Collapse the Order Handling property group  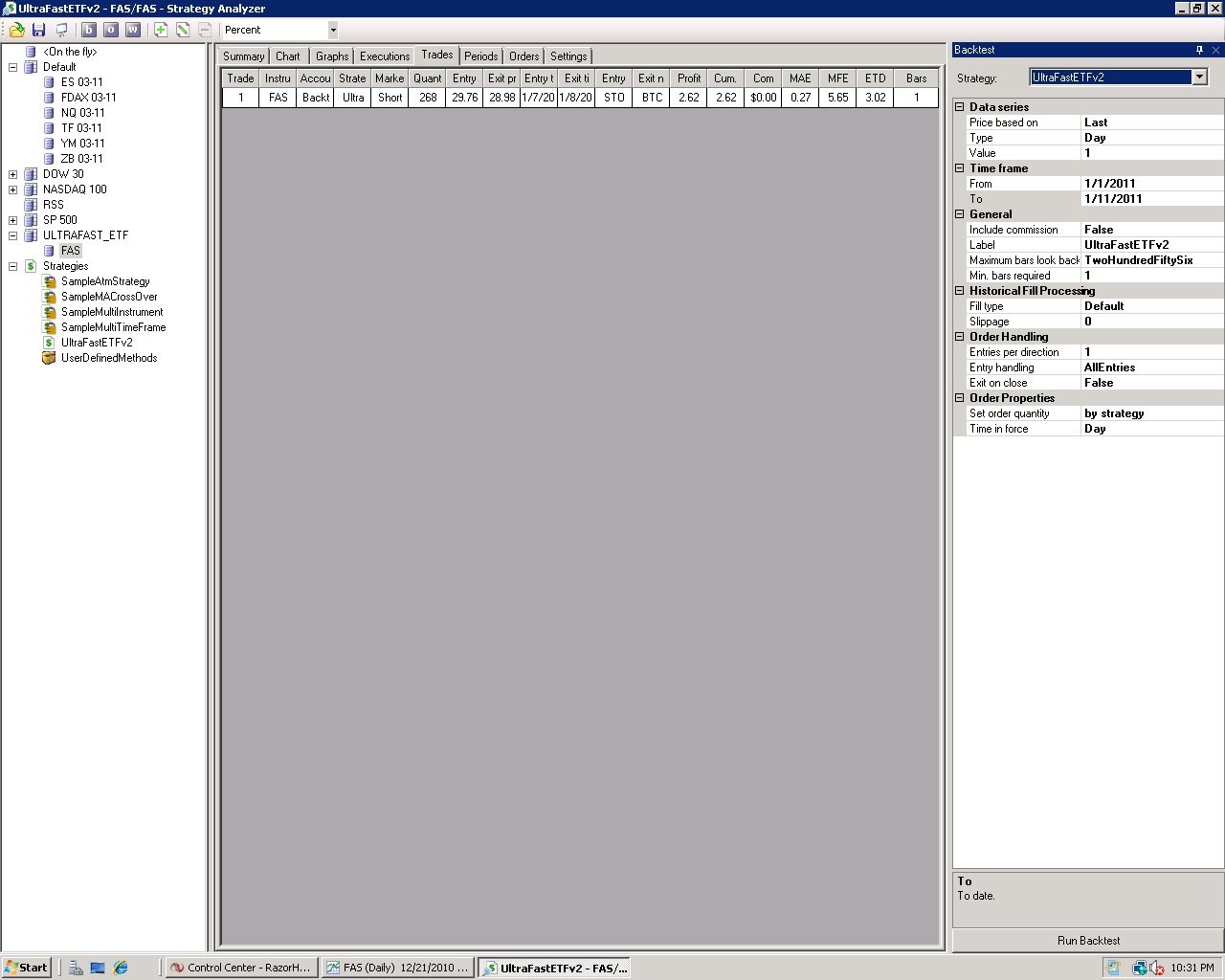click(x=960, y=337)
